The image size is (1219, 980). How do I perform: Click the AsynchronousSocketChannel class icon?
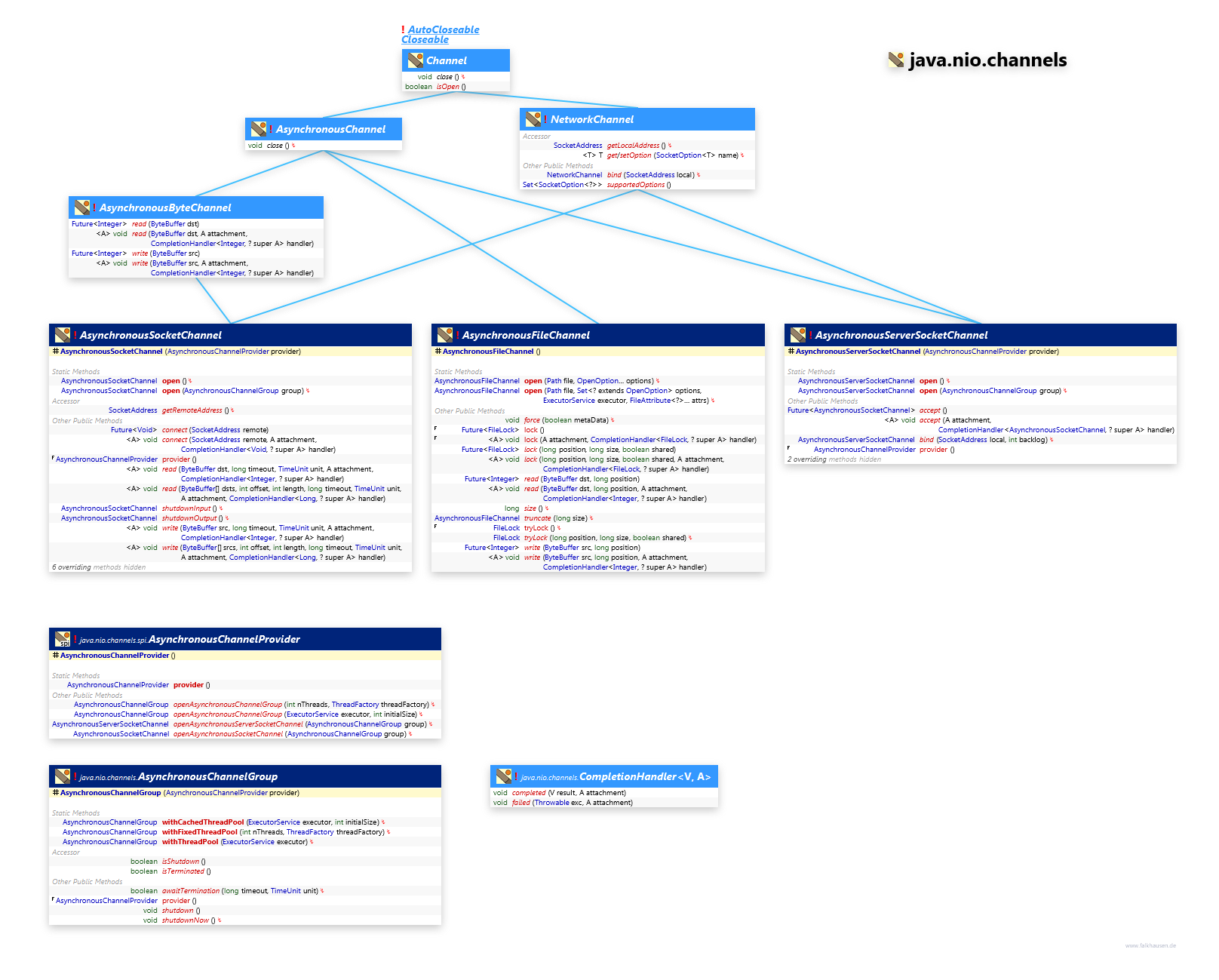coord(63,335)
